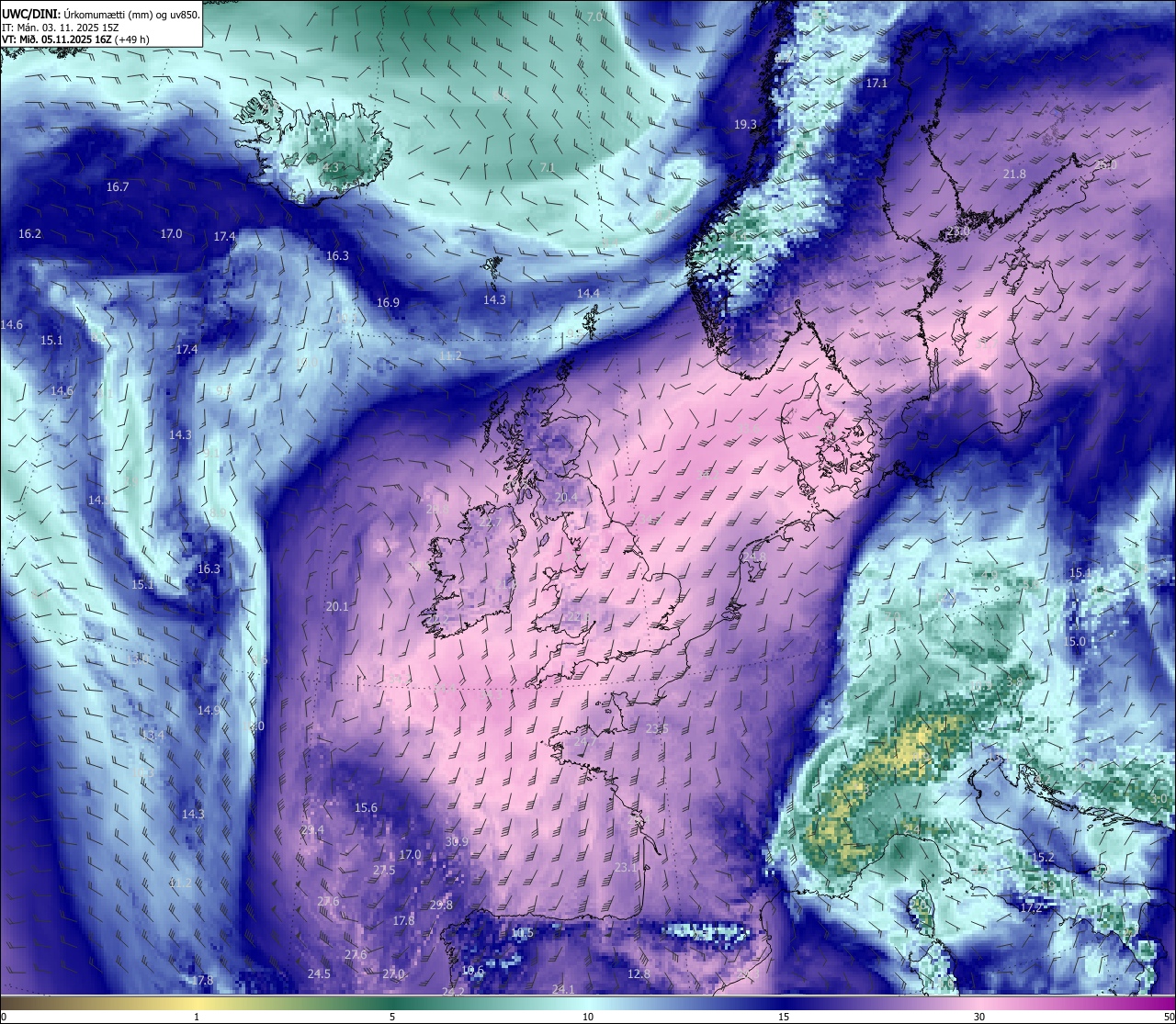
Task: Click the 16.2 map value
Action: [29, 233]
